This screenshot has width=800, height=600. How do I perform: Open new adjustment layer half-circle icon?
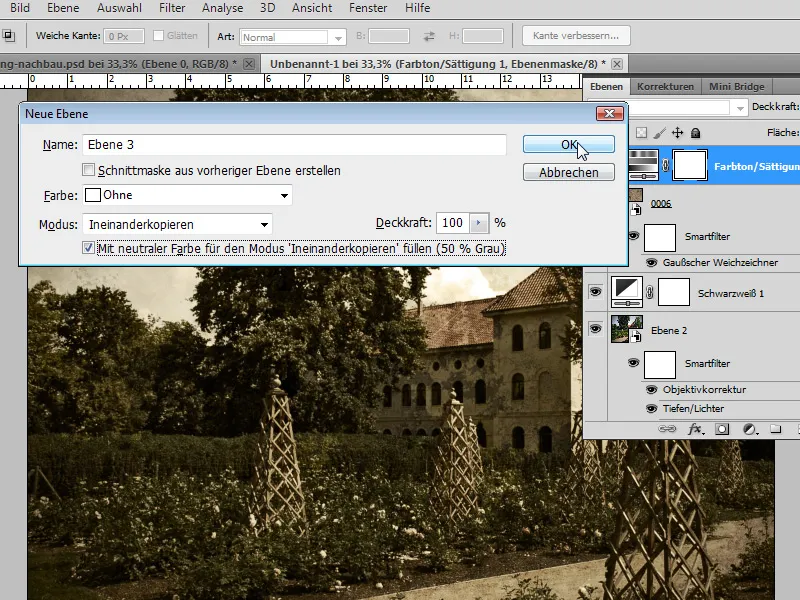(749, 429)
